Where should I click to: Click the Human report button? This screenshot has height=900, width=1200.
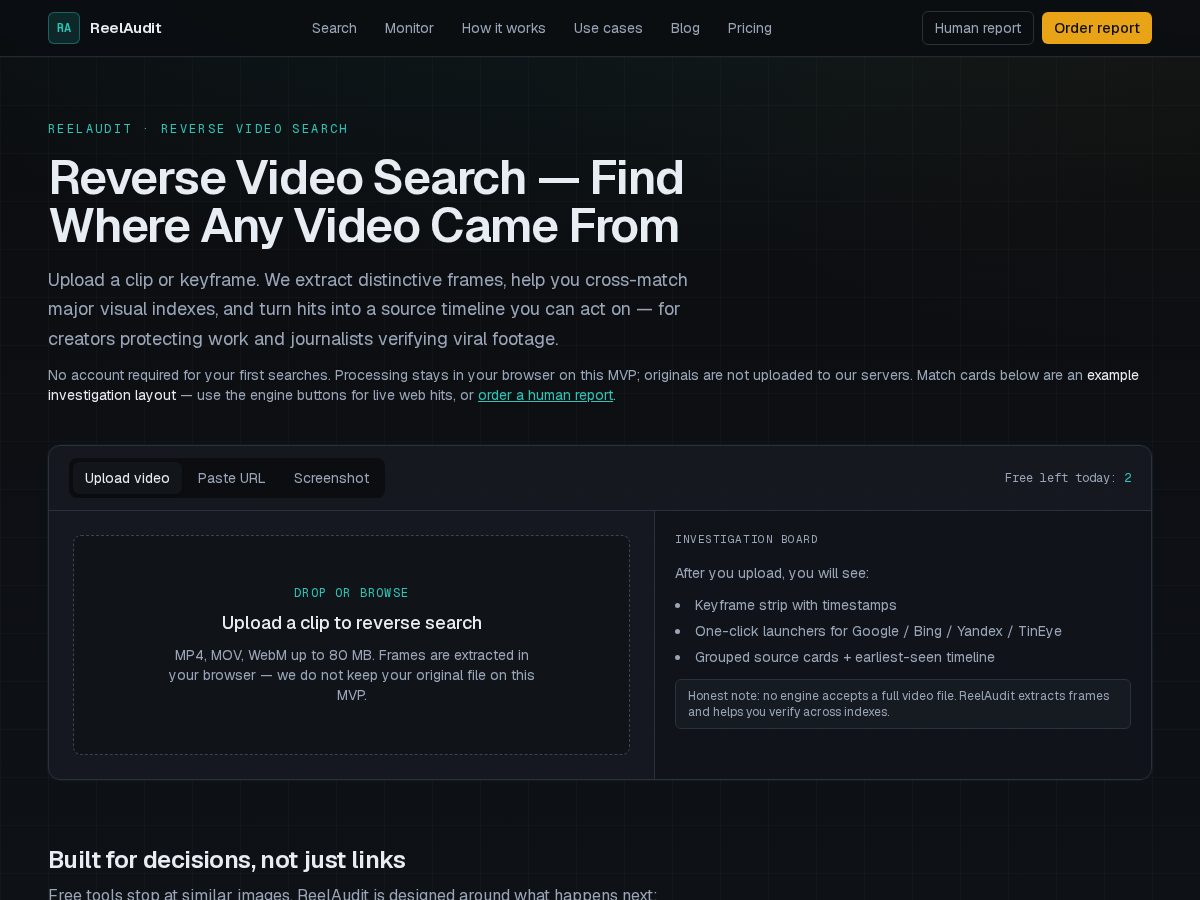[977, 28]
